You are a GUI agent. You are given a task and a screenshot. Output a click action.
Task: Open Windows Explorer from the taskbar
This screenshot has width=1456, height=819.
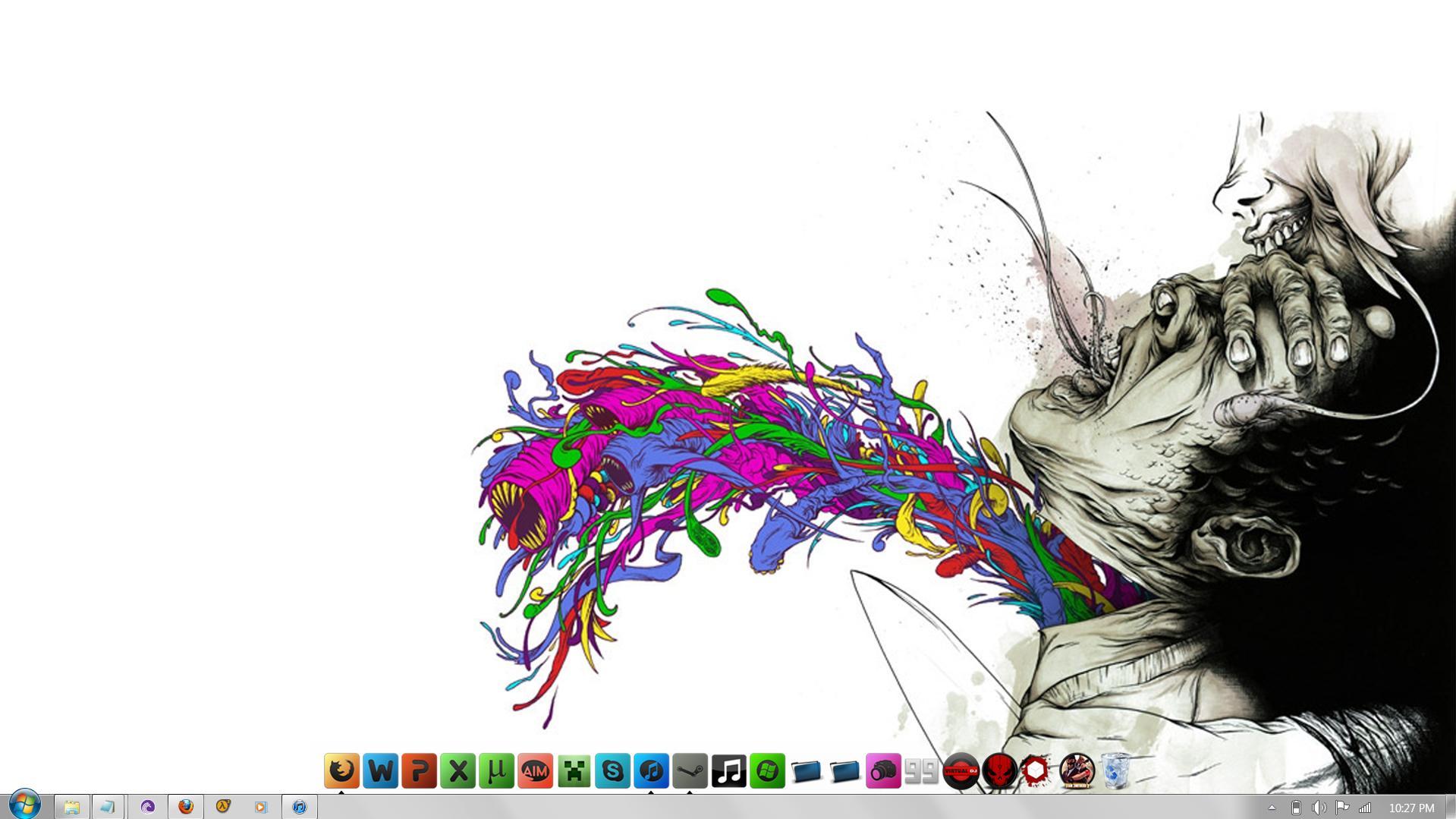72,807
